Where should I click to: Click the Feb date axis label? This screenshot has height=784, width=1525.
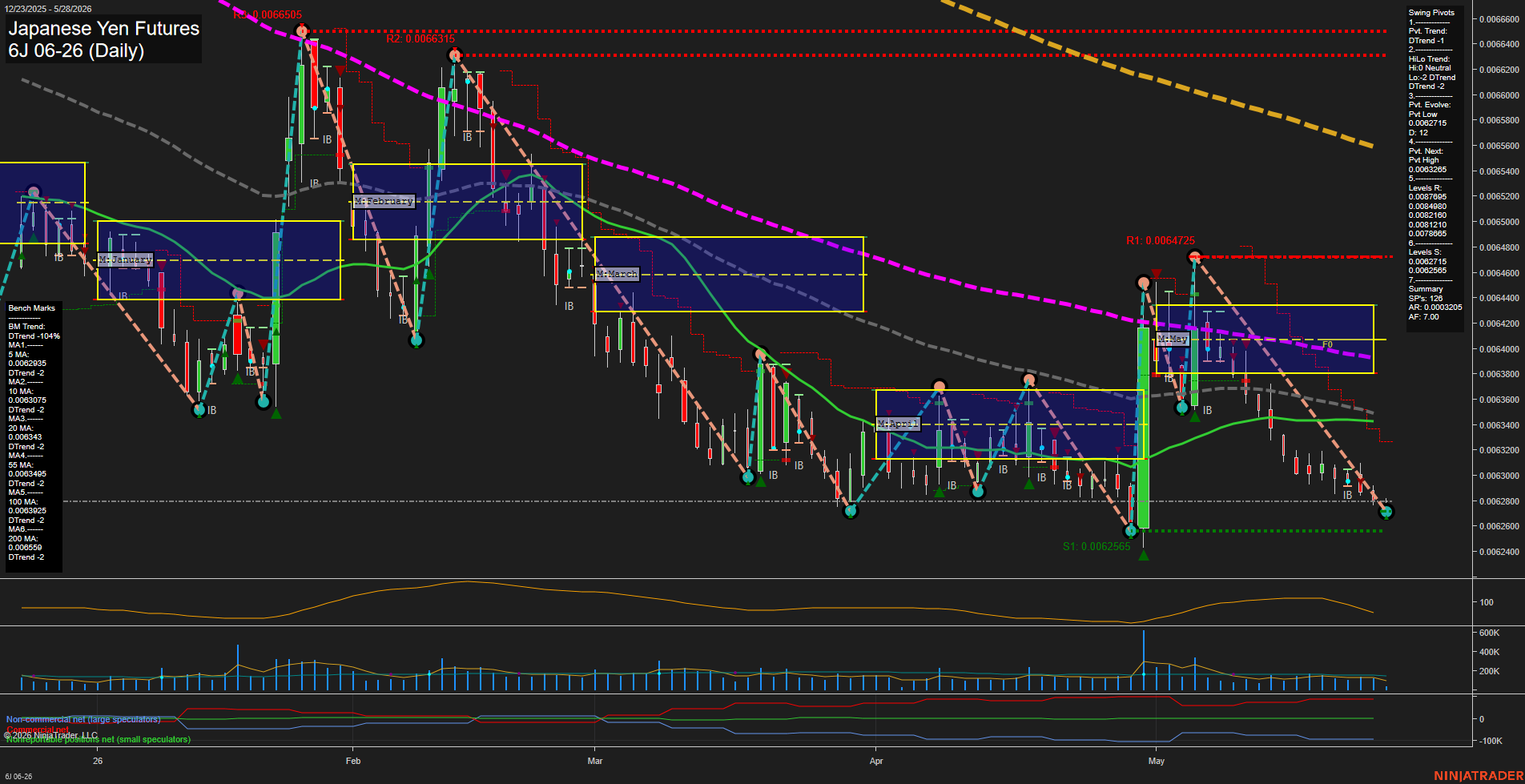coord(353,761)
